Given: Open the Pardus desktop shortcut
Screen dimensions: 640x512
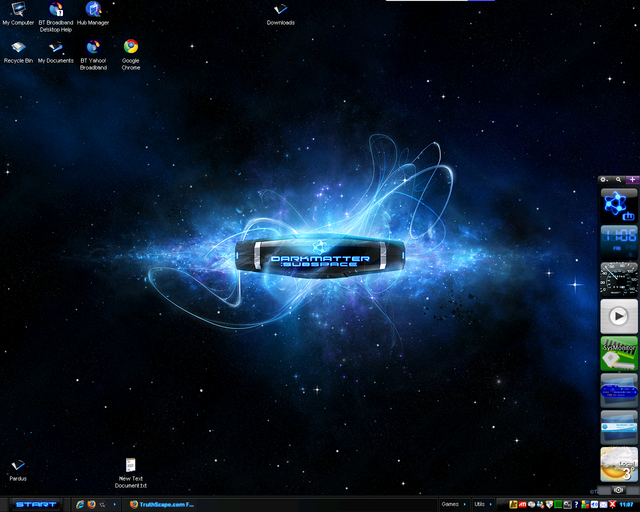Looking at the screenshot, I should pos(18,466).
